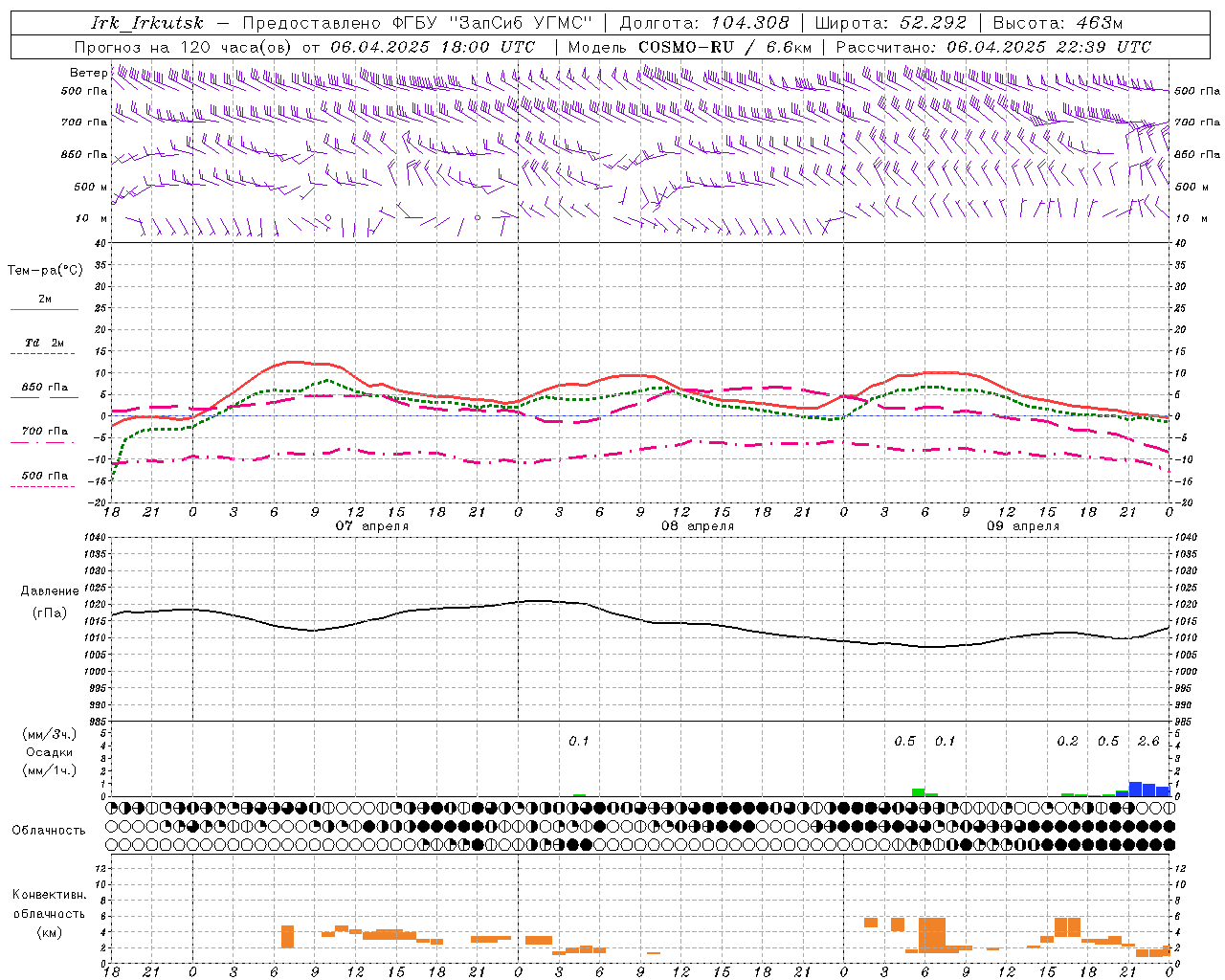Click the Ветер wind panel label
The image size is (1225, 980).
pyautogui.click(x=89, y=73)
